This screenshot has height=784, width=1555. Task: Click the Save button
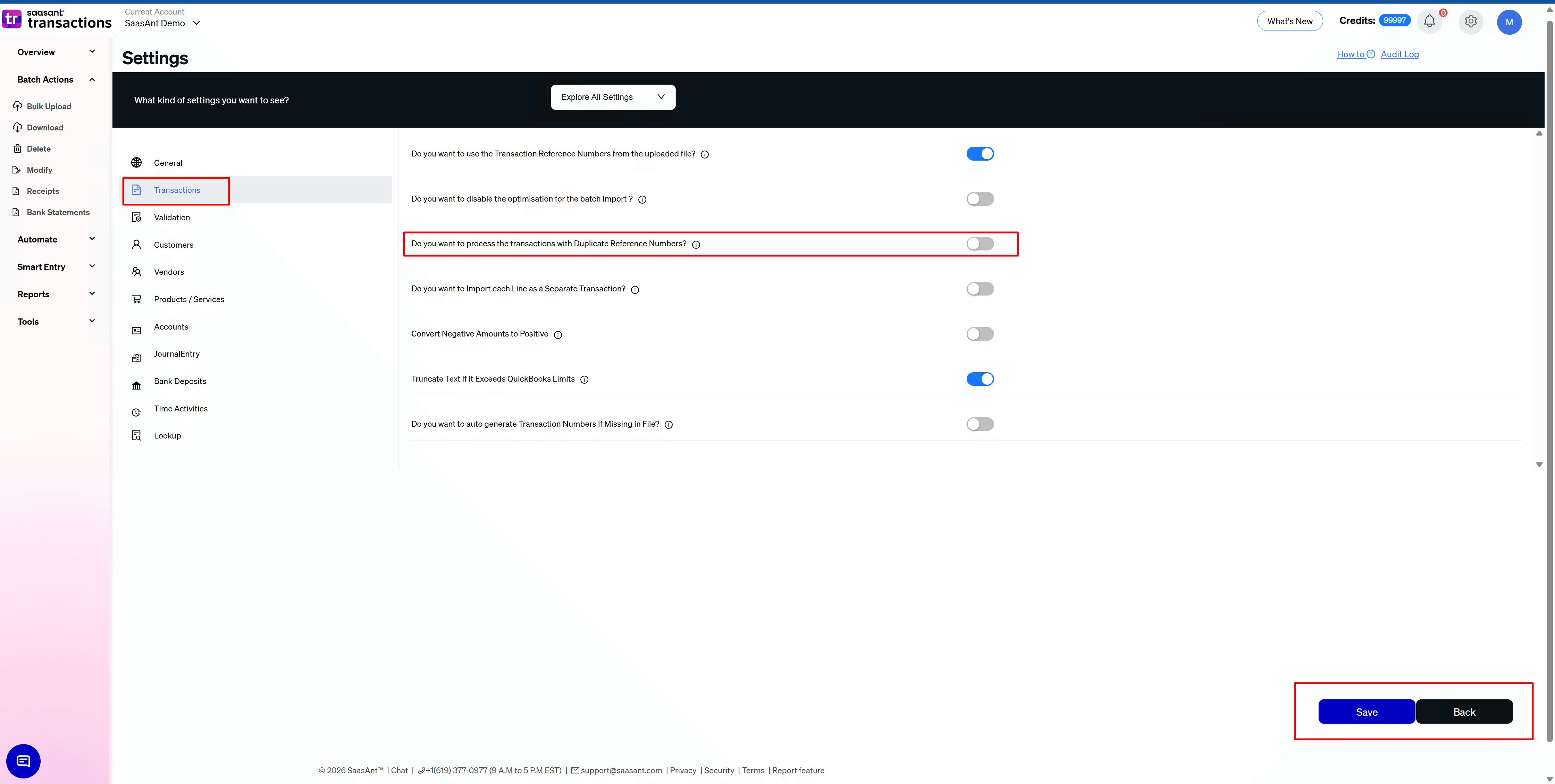[x=1367, y=711]
